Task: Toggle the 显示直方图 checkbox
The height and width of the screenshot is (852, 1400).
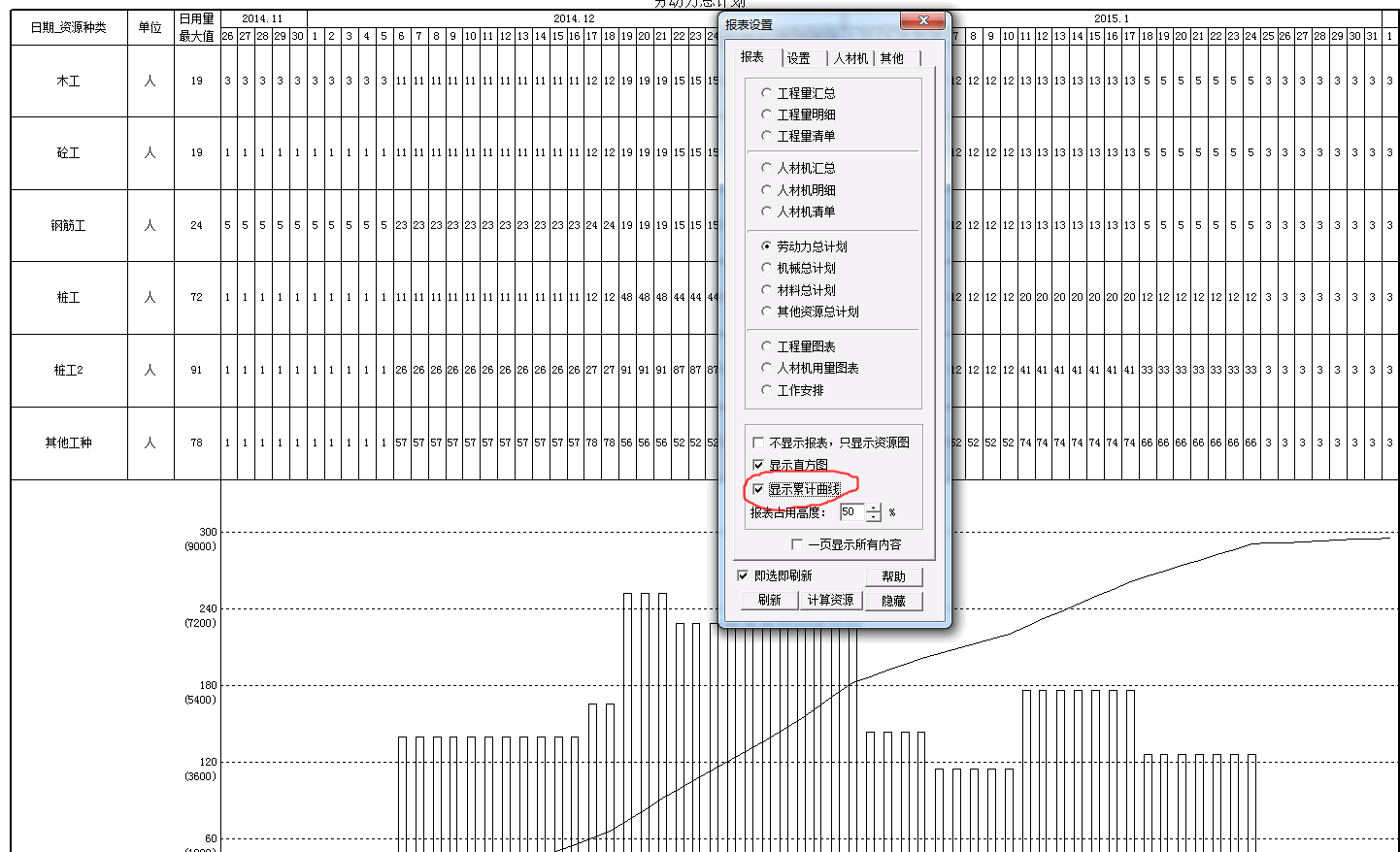Action: pyautogui.click(x=758, y=465)
